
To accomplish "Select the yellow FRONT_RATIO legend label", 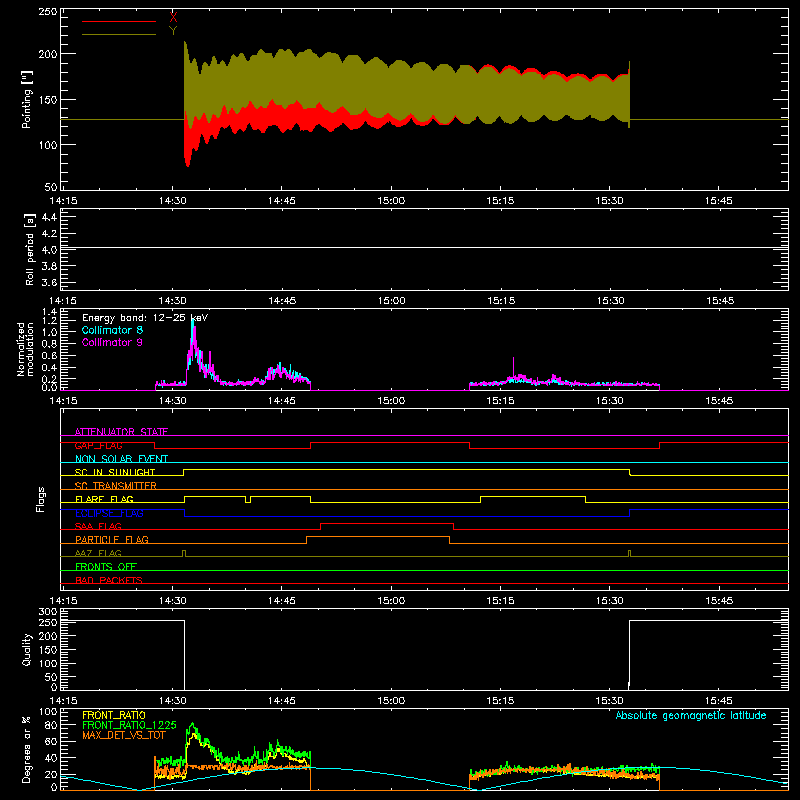I will [114, 715].
